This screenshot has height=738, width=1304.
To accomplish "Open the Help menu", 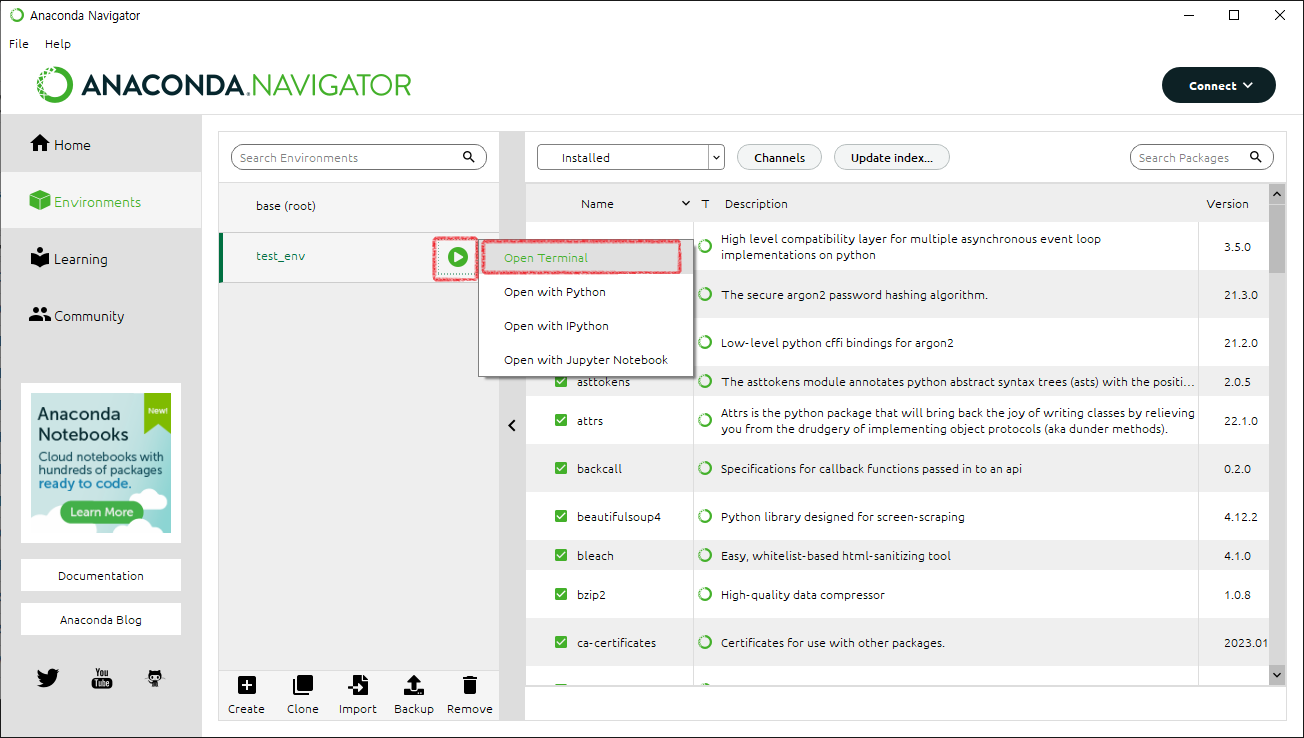I will (58, 44).
